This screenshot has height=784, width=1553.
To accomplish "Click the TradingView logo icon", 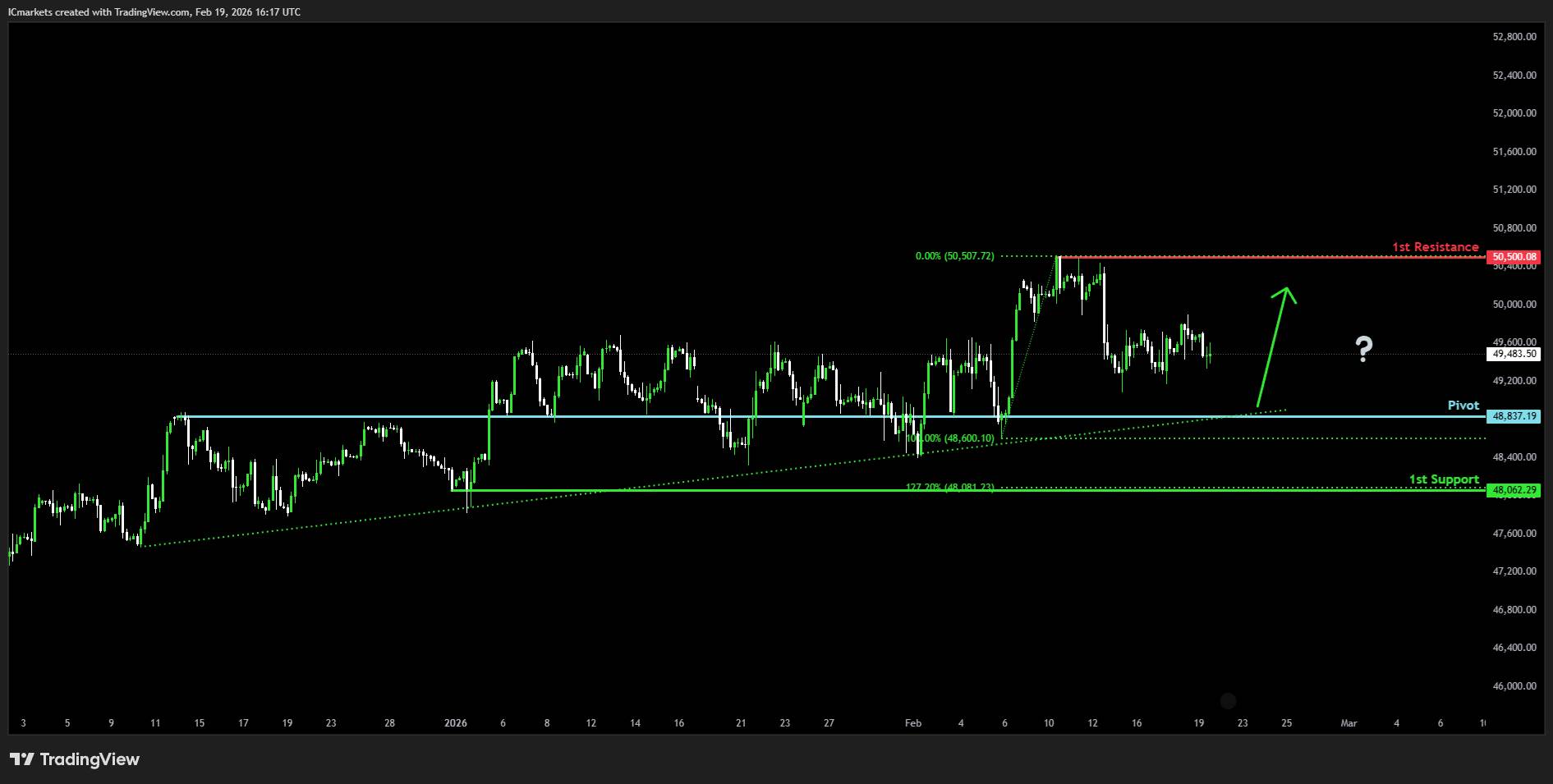I will (x=22, y=759).
